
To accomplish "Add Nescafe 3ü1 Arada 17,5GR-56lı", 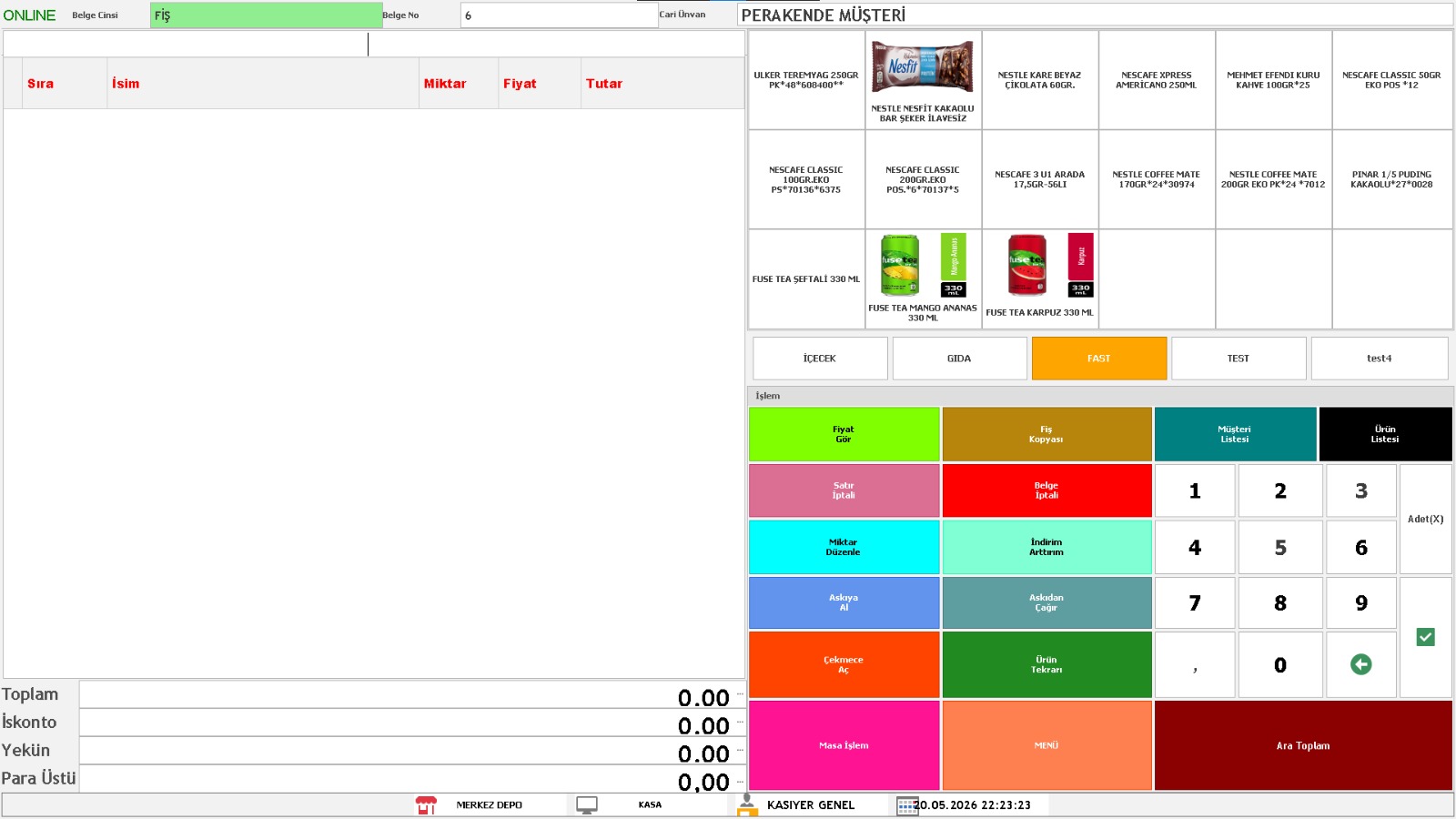I will [x=1039, y=179].
